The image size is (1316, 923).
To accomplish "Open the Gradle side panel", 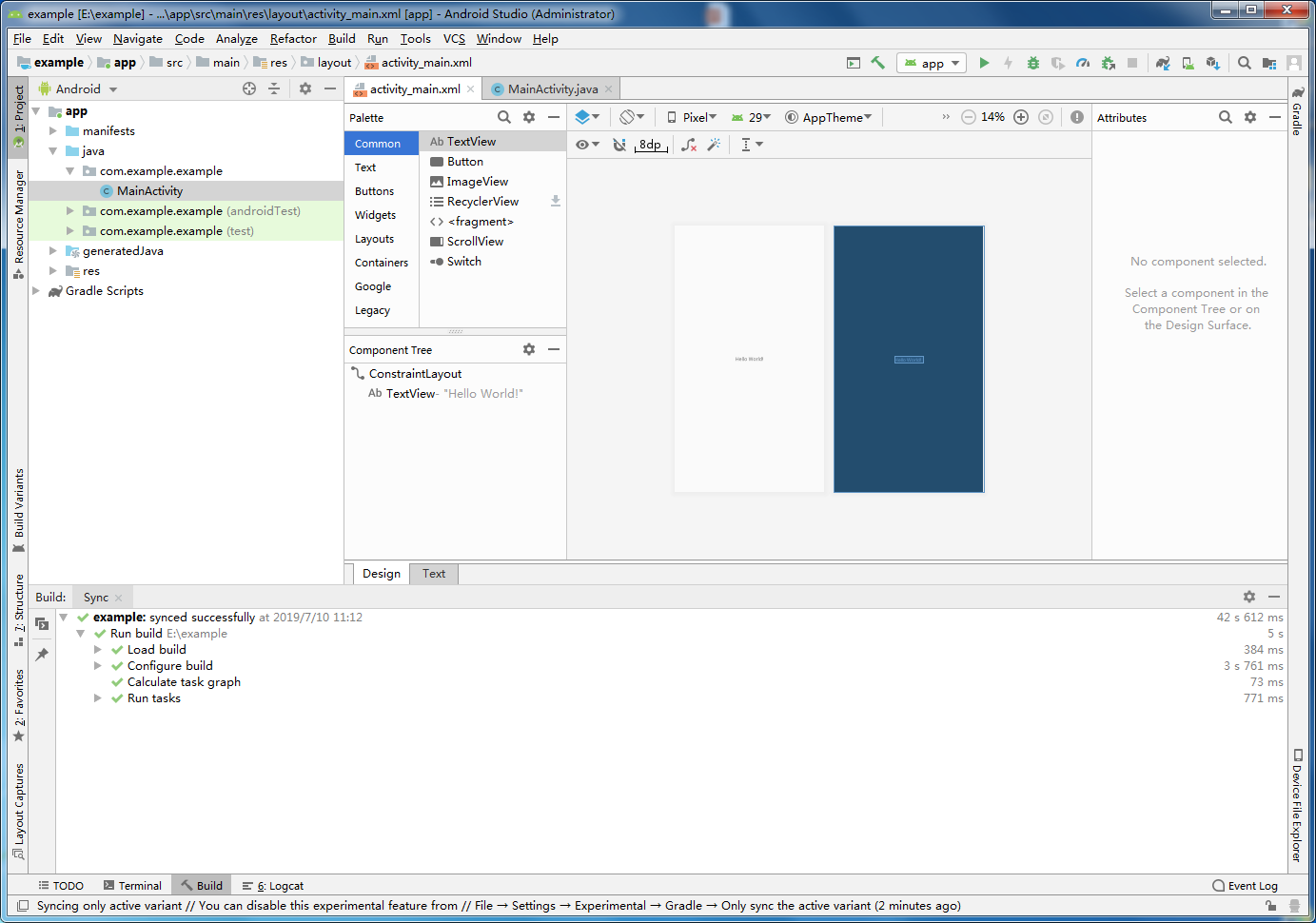I will coord(1297,110).
